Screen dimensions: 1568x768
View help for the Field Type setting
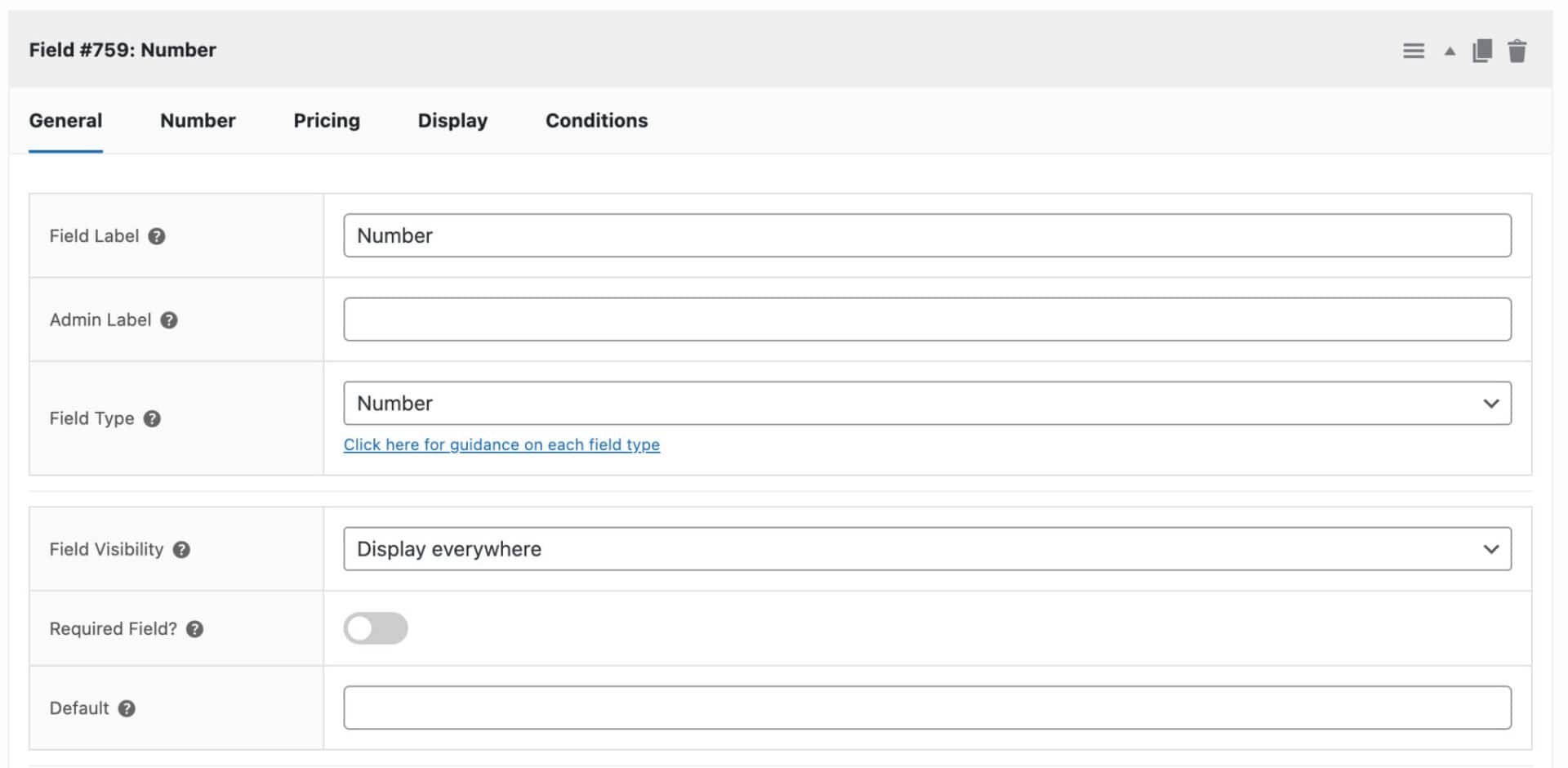[151, 418]
